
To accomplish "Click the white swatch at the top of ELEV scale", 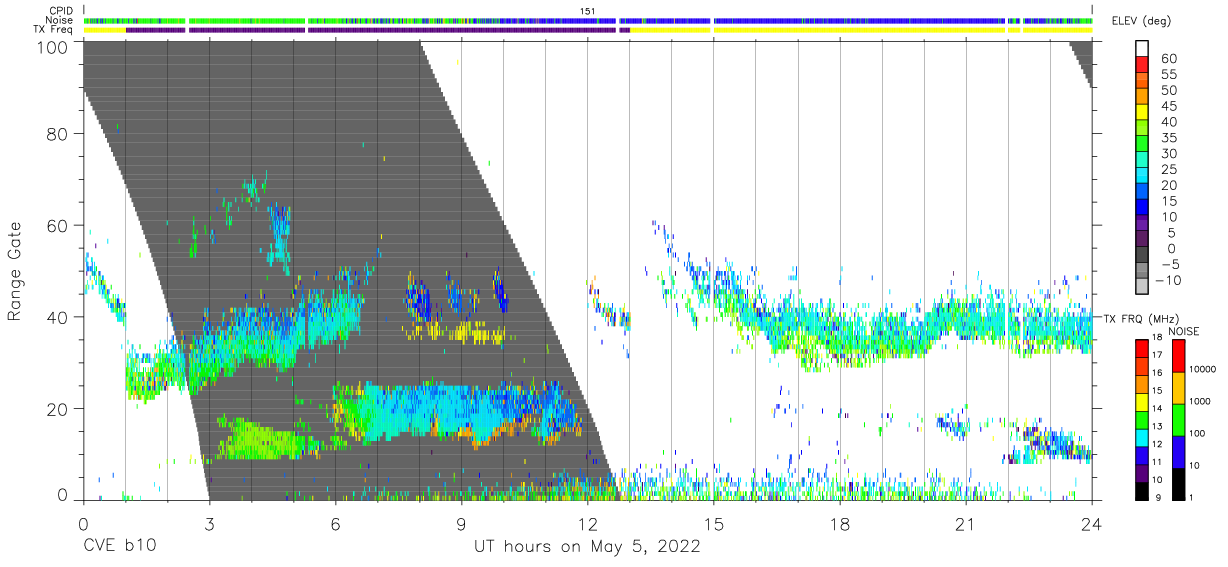I will [1143, 47].
